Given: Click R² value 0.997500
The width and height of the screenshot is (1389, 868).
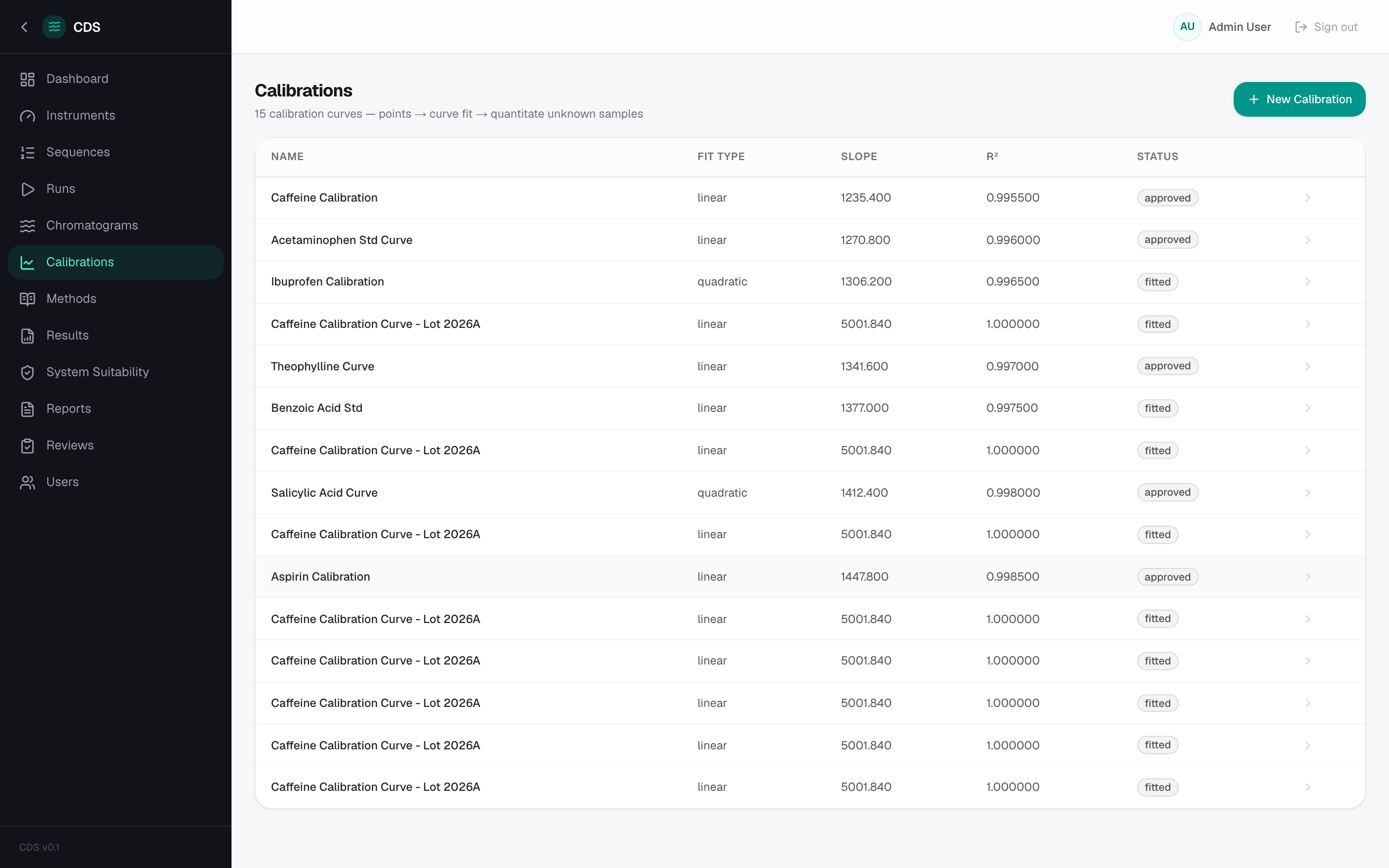Looking at the screenshot, I should point(1012,408).
